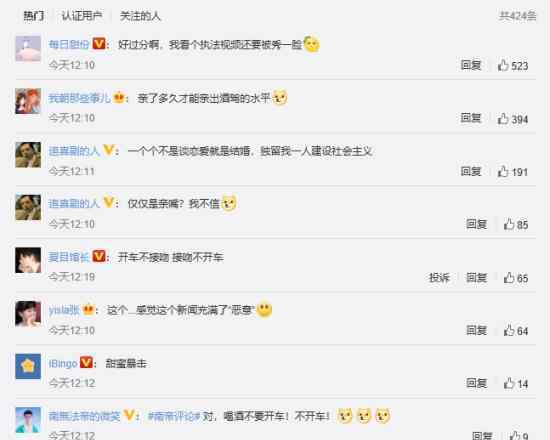
Task: Tap thumbs-up beside the 85 count
Action: click(x=509, y=224)
